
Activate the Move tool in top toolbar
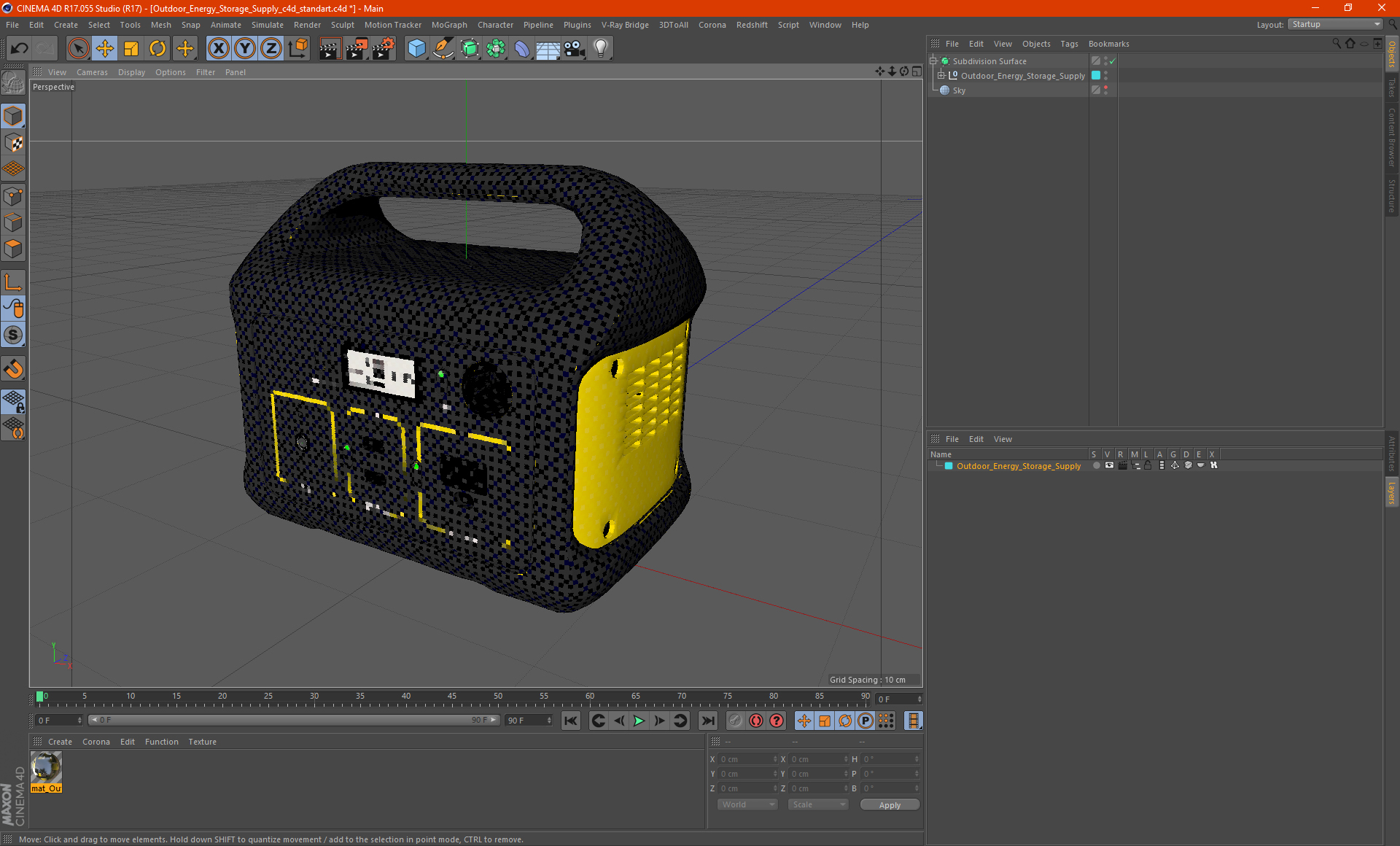(x=105, y=49)
